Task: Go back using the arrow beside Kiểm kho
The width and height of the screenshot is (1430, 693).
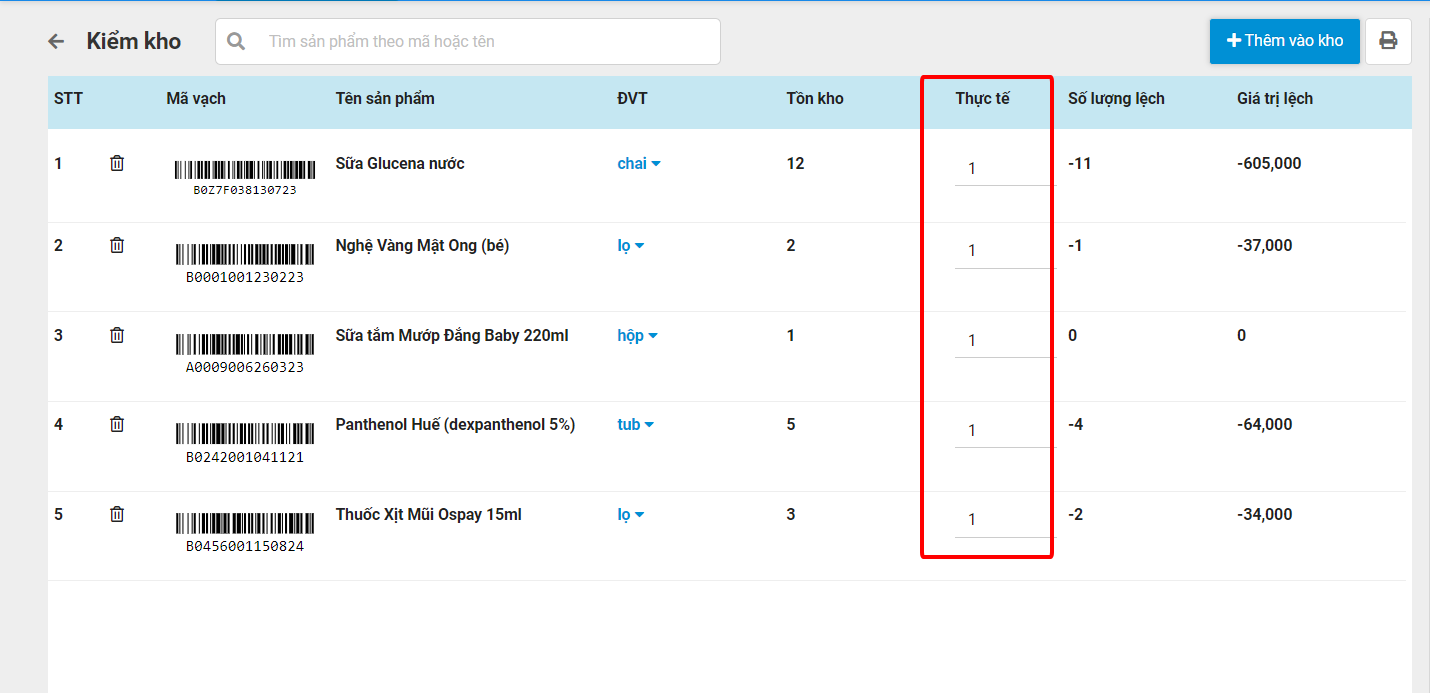Action: [56, 41]
